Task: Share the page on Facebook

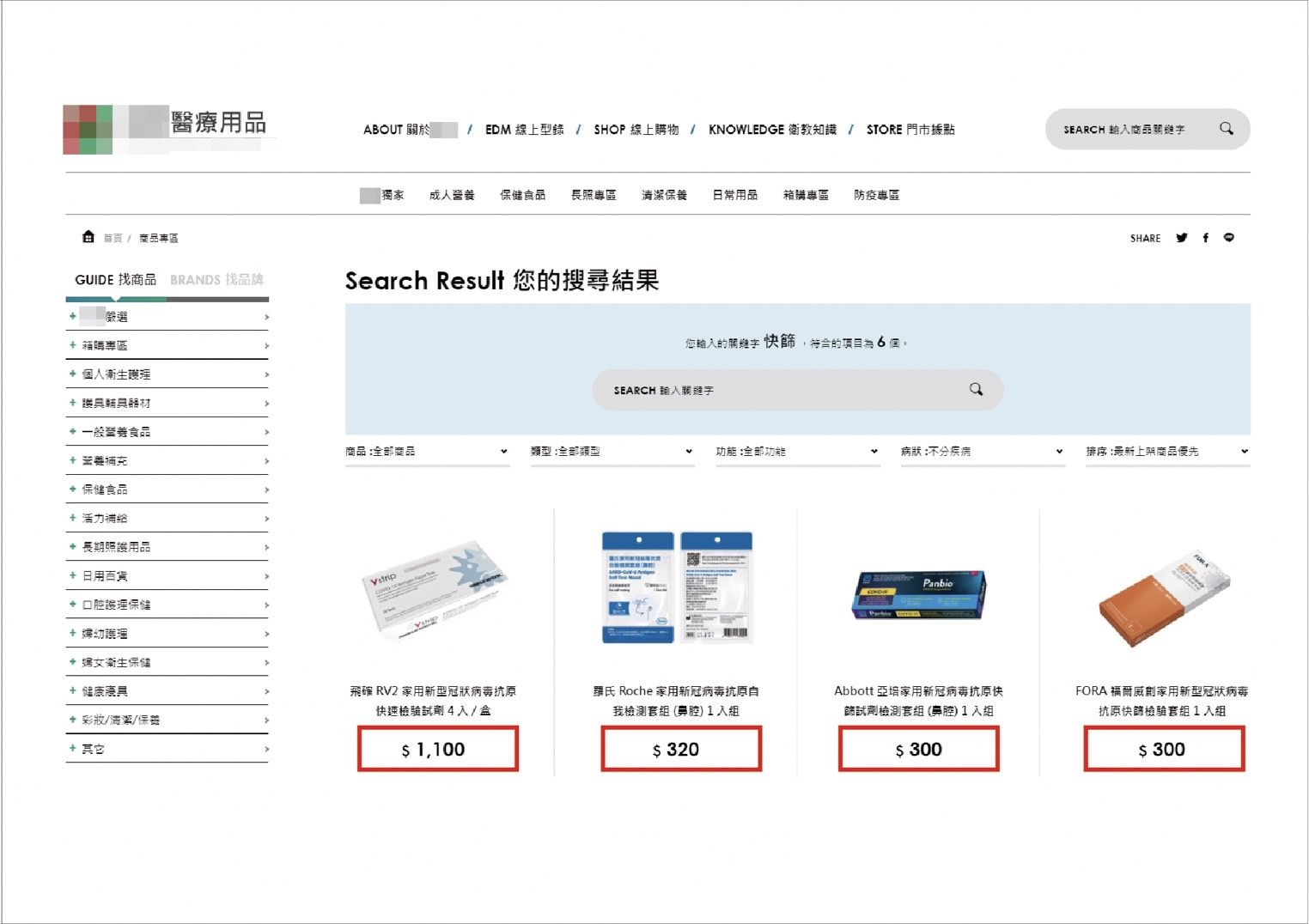Action: (x=1206, y=238)
